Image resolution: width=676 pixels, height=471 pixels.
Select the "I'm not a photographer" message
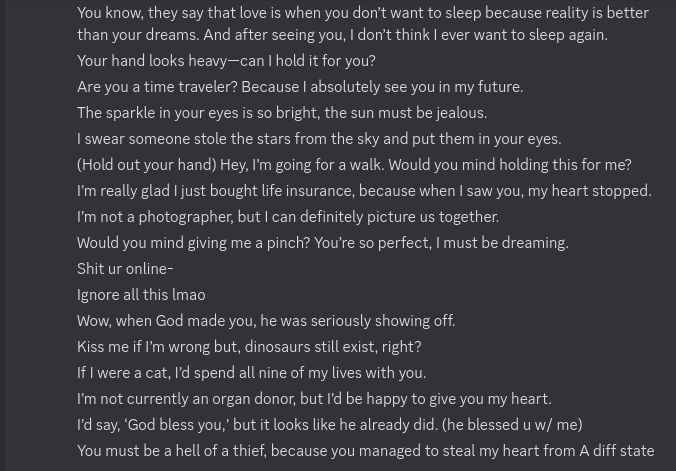(287, 217)
